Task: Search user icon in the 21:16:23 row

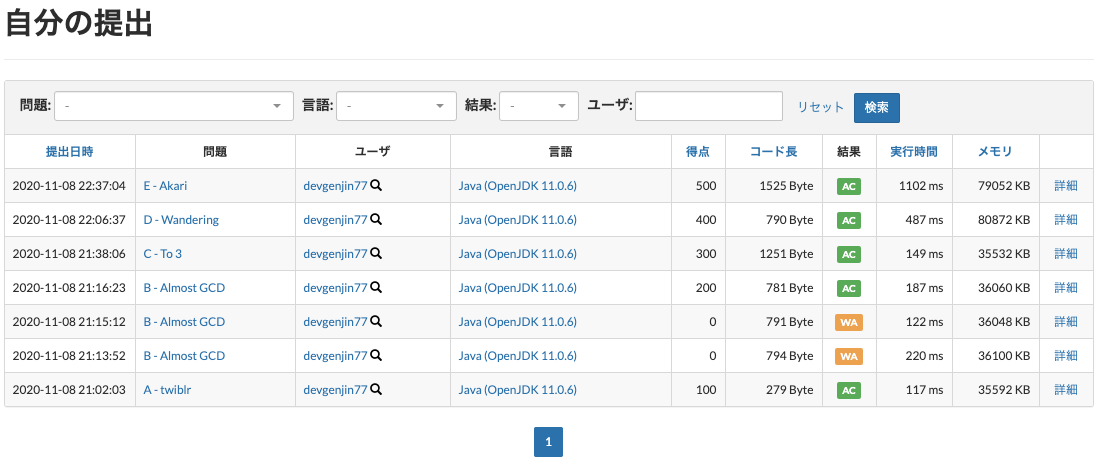Action: (377, 288)
